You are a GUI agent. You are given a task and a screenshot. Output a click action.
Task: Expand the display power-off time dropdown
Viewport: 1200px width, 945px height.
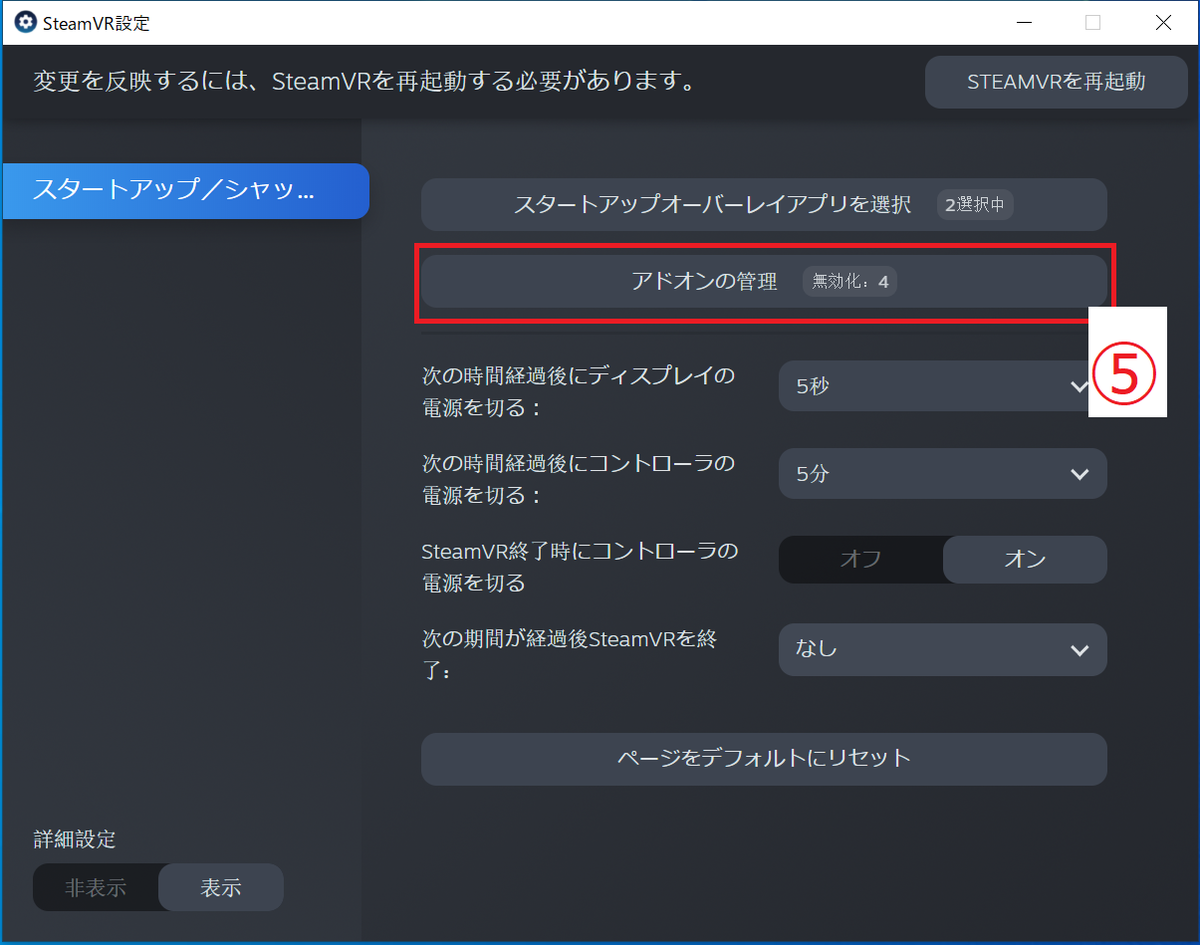[x=940, y=386]
